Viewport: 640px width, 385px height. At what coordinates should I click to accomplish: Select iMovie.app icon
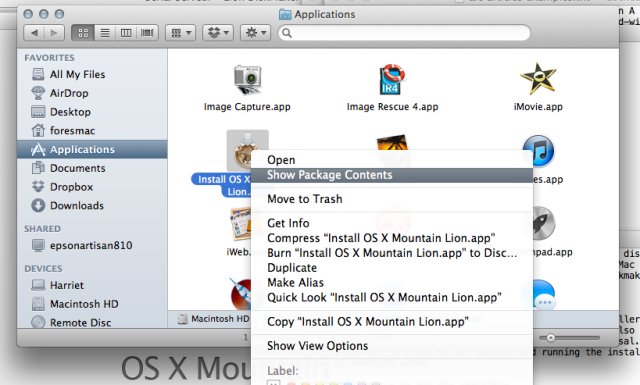coord(538,79)
